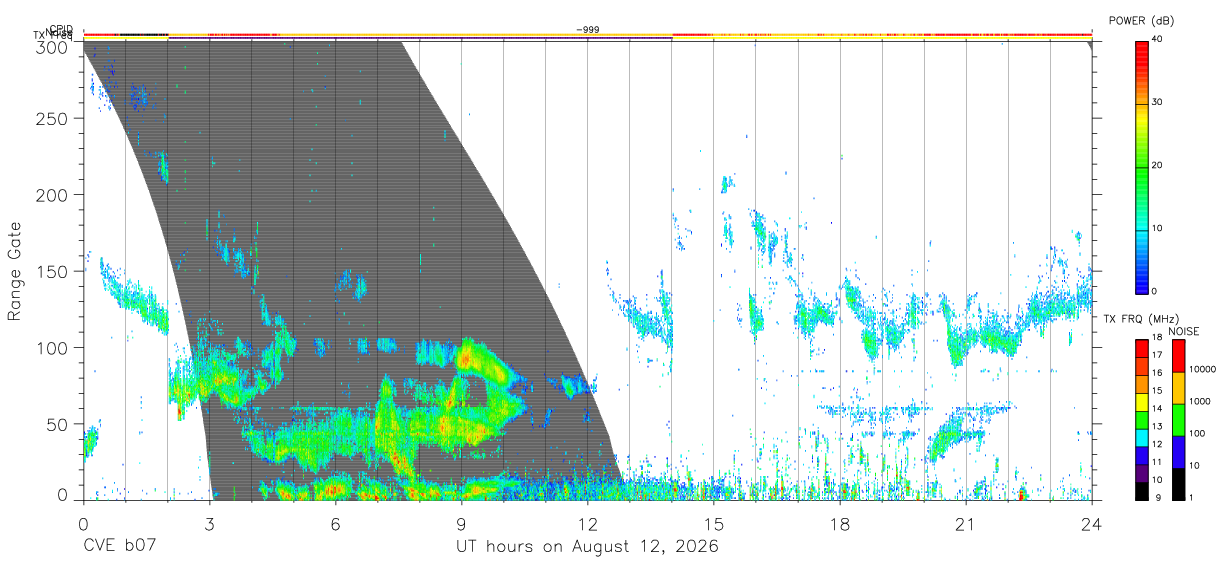Click the 'CVE b07' radar beam label

[x=118, y=546]
